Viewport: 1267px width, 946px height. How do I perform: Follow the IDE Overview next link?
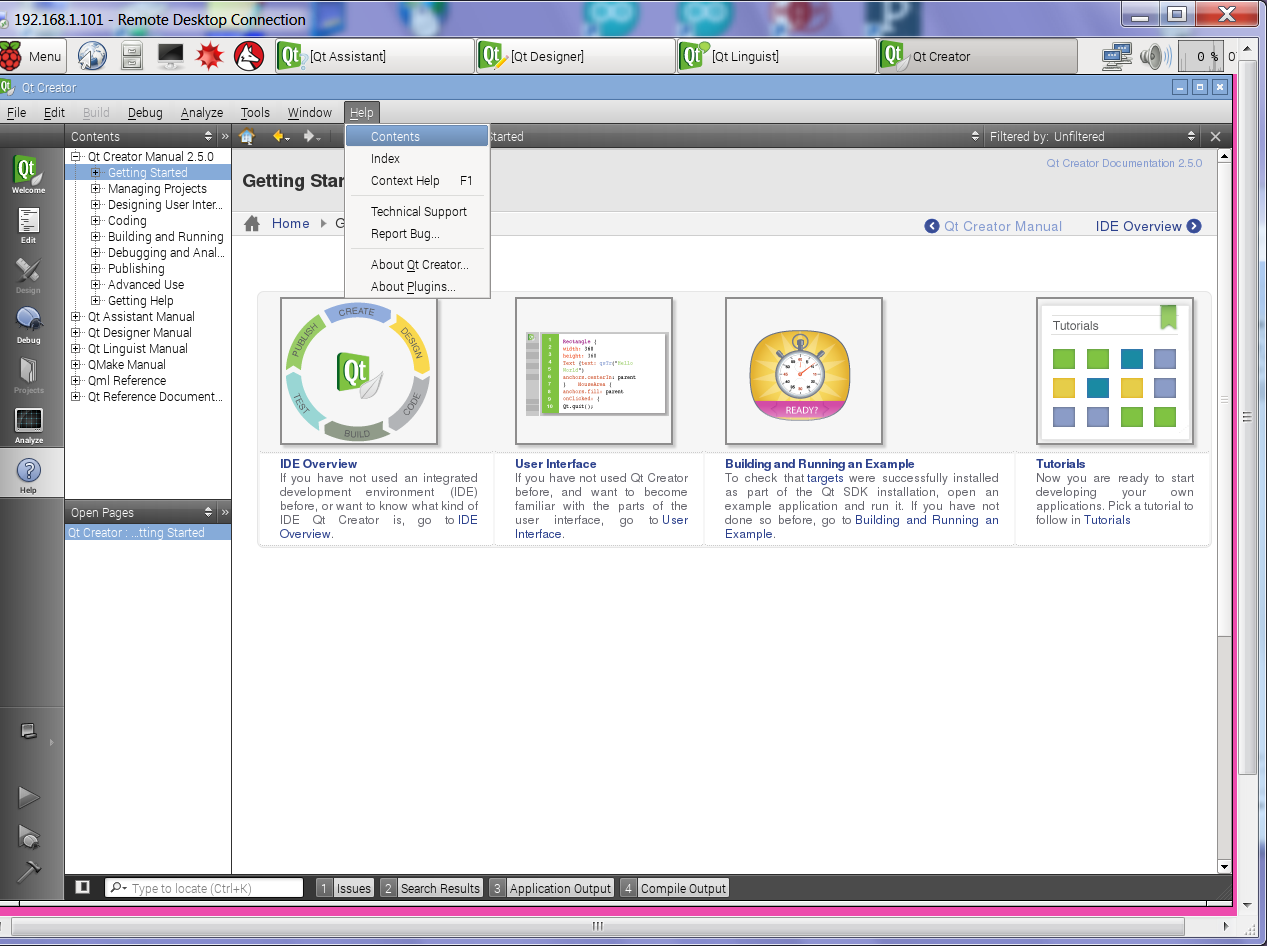click(1147, 226)
